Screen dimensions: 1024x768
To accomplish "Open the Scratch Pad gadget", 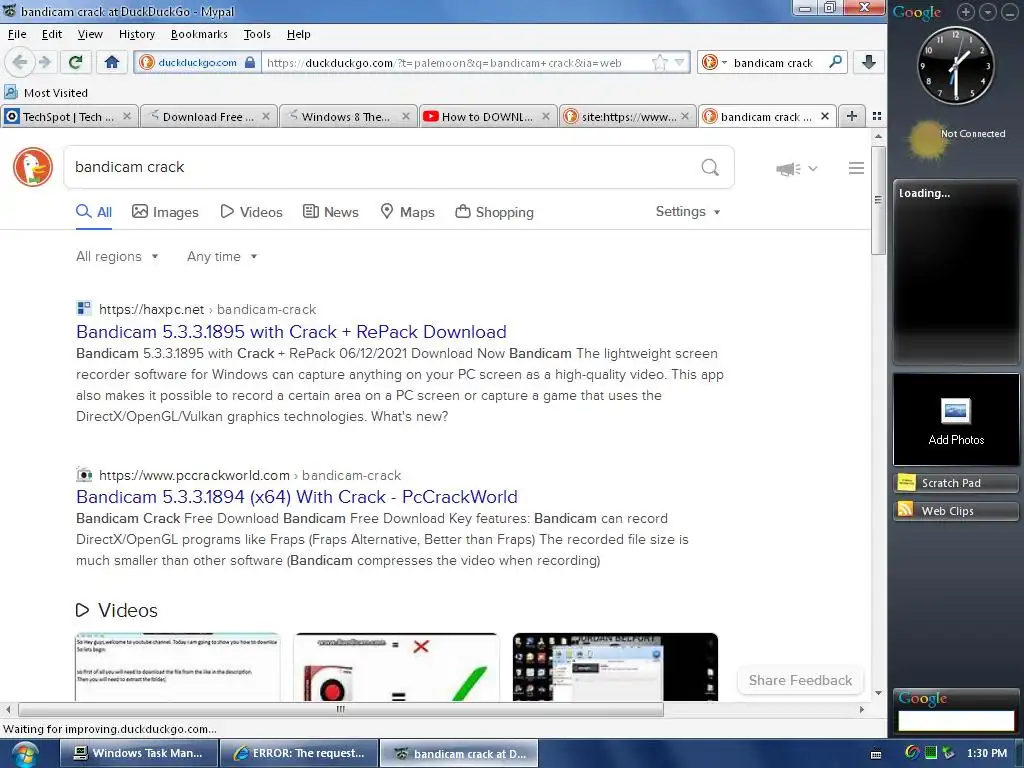I will coord(955,483).
